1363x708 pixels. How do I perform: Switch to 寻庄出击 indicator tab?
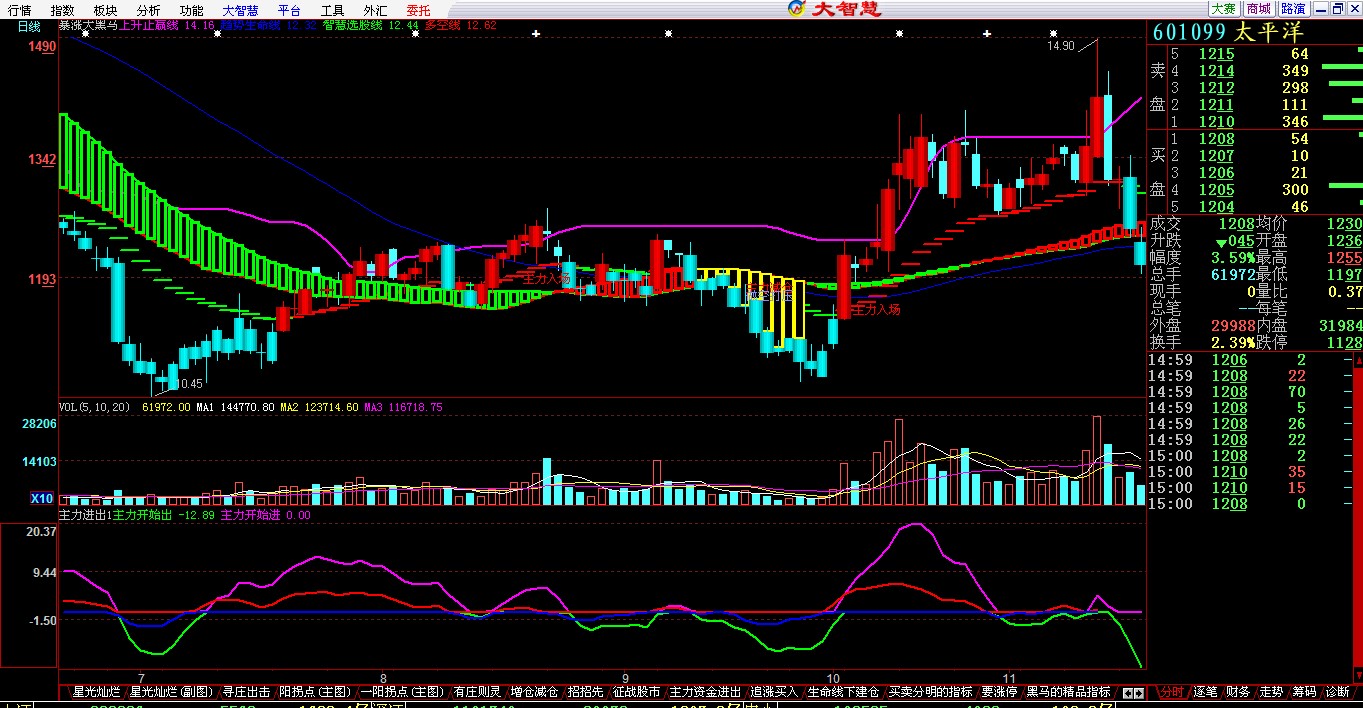pos(246,691)
